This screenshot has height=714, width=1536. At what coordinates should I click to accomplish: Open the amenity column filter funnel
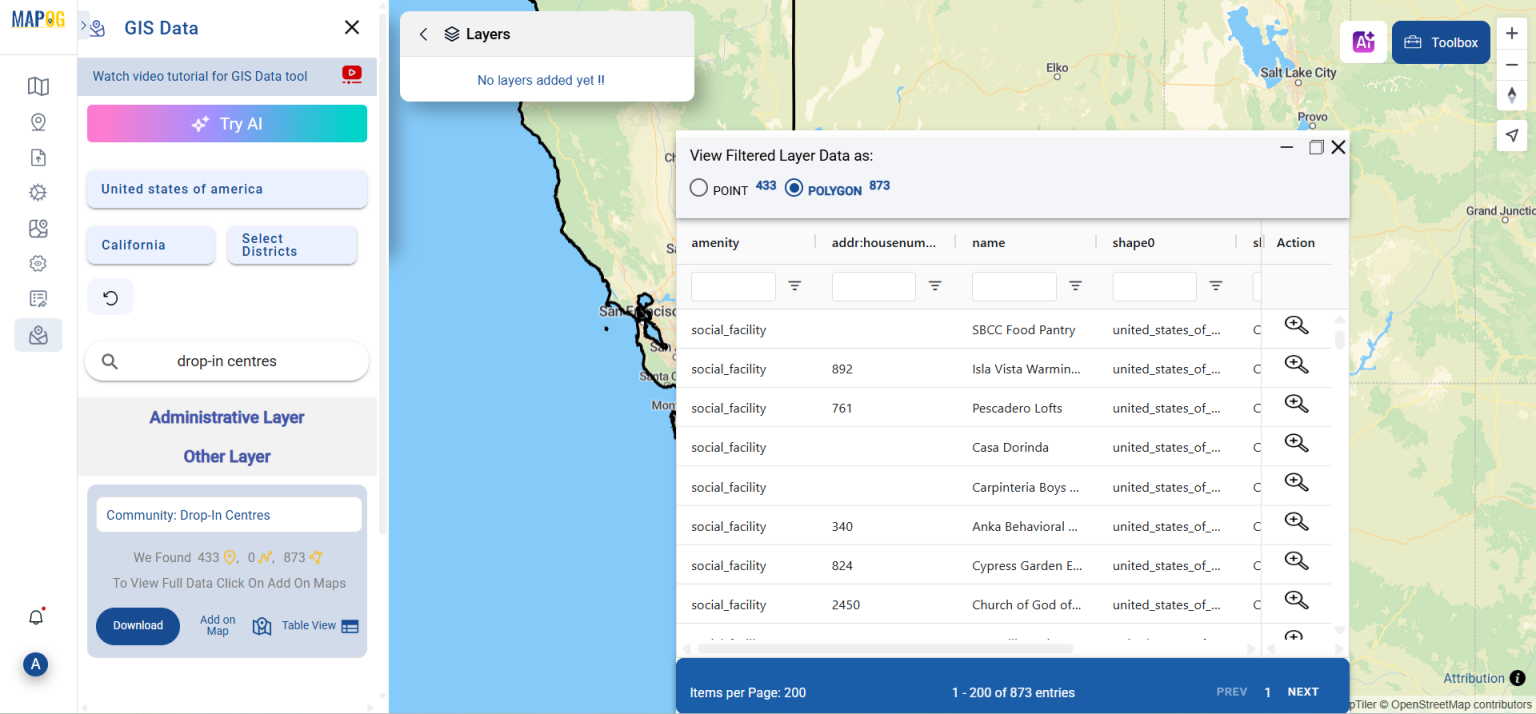(795, 286)
